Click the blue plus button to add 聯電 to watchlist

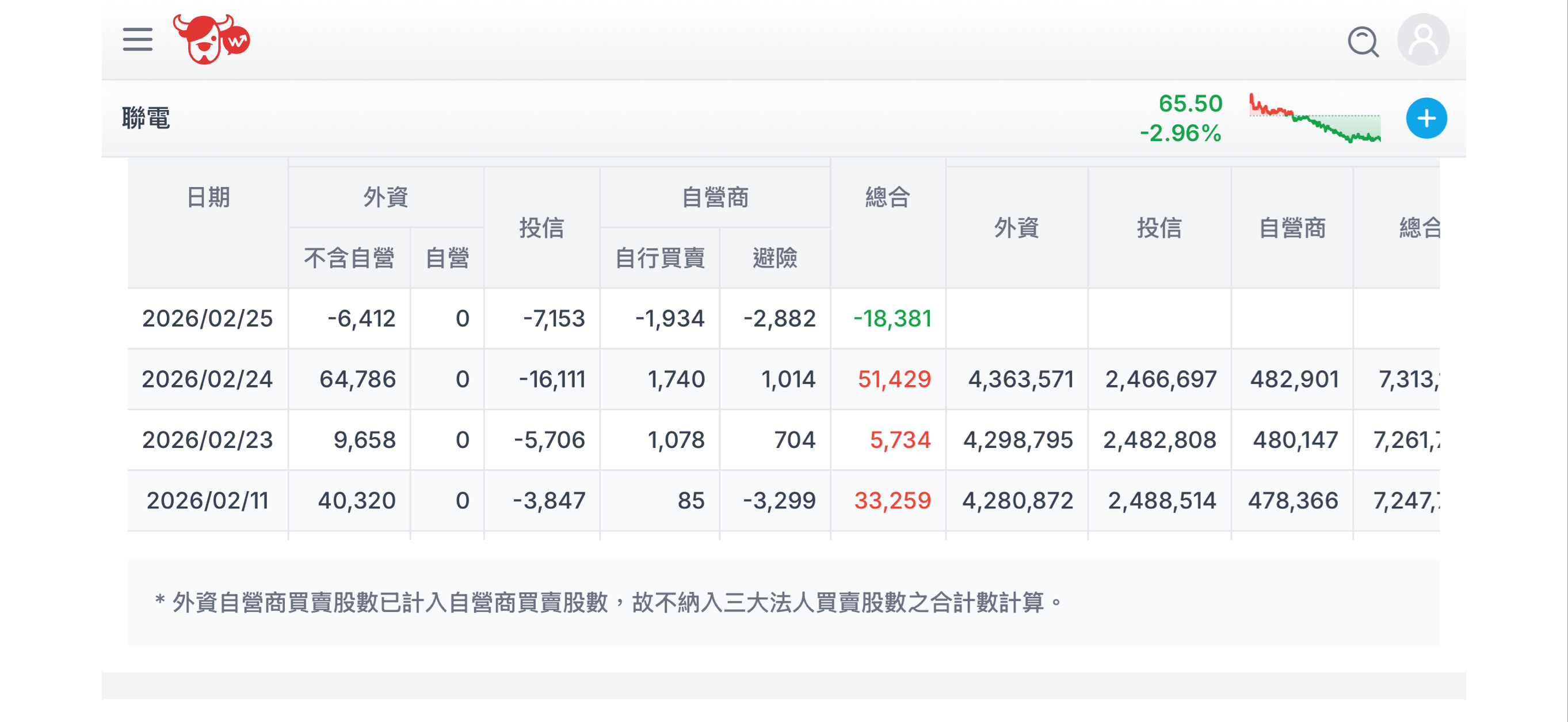(1426, 118)
